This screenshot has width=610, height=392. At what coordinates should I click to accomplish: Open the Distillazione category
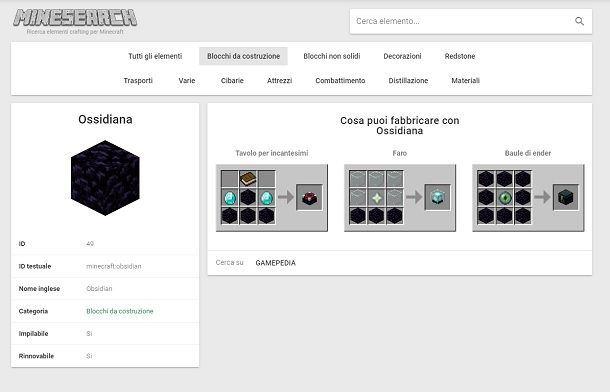point(408,81)
